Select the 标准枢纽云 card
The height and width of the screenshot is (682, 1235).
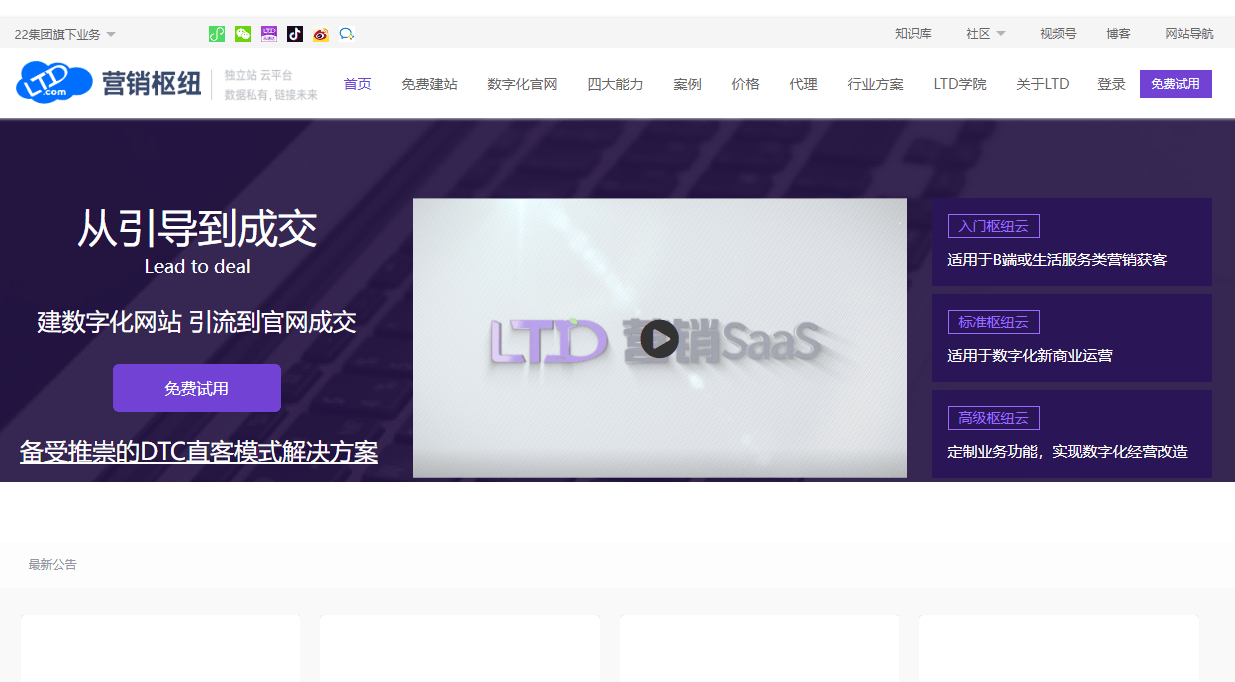click(x=1072, y=338)
